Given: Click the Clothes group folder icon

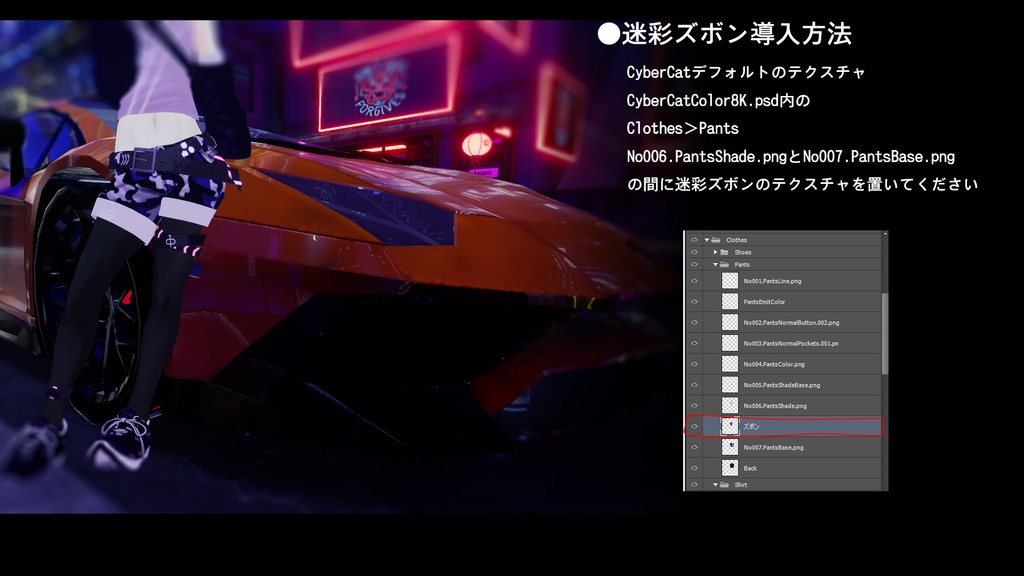Looking at the screenshot, I should pos(715,240).
